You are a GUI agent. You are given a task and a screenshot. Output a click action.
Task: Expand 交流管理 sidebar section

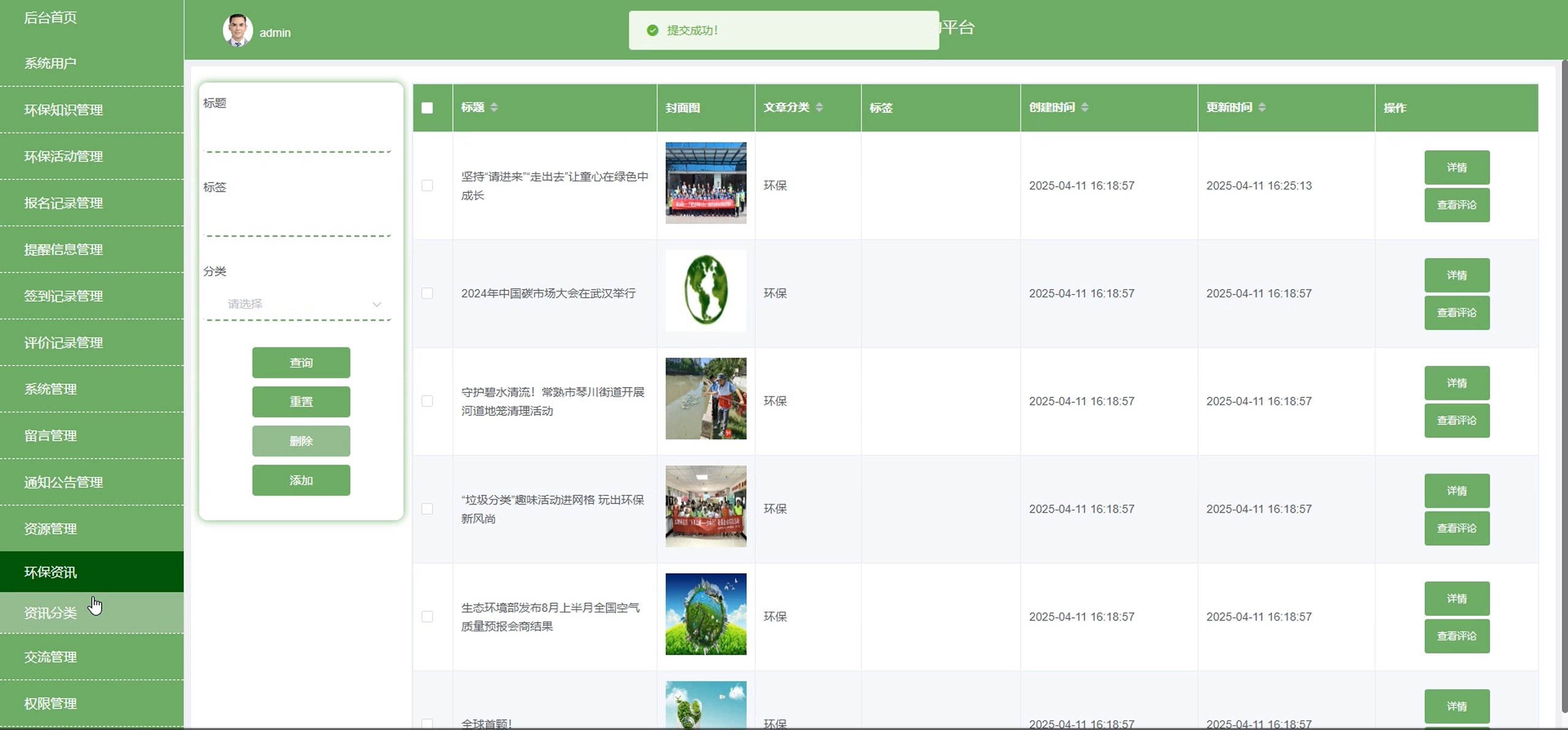[x=50, y=657]
